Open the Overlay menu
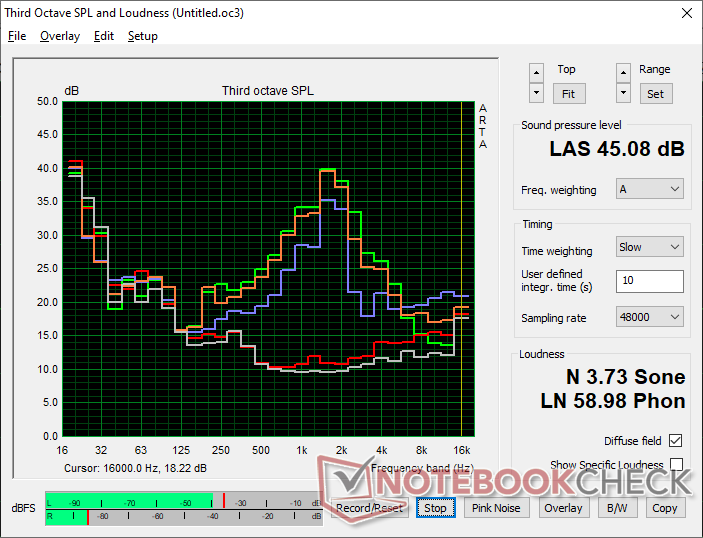This screenshot has height=538, width=703. [59, 36]
